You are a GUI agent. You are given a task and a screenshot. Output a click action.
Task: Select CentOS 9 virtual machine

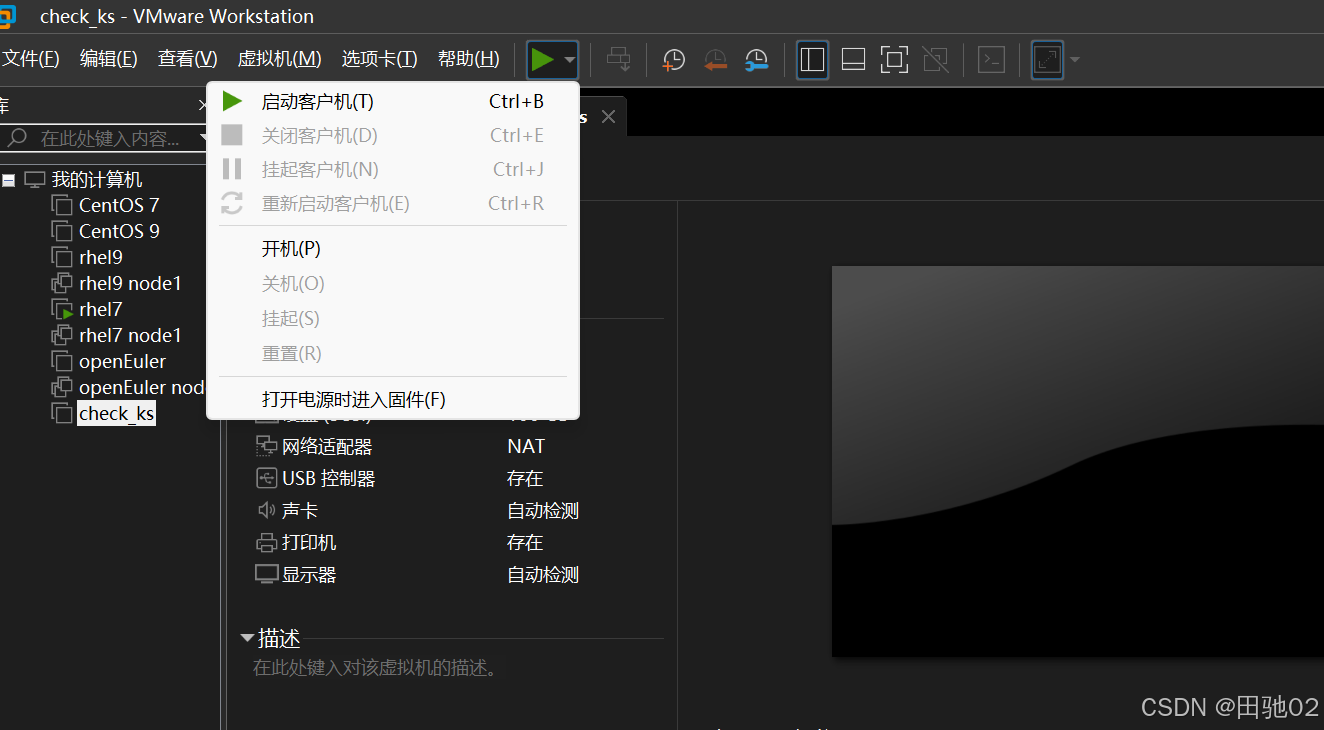click(x=119, y=231)
